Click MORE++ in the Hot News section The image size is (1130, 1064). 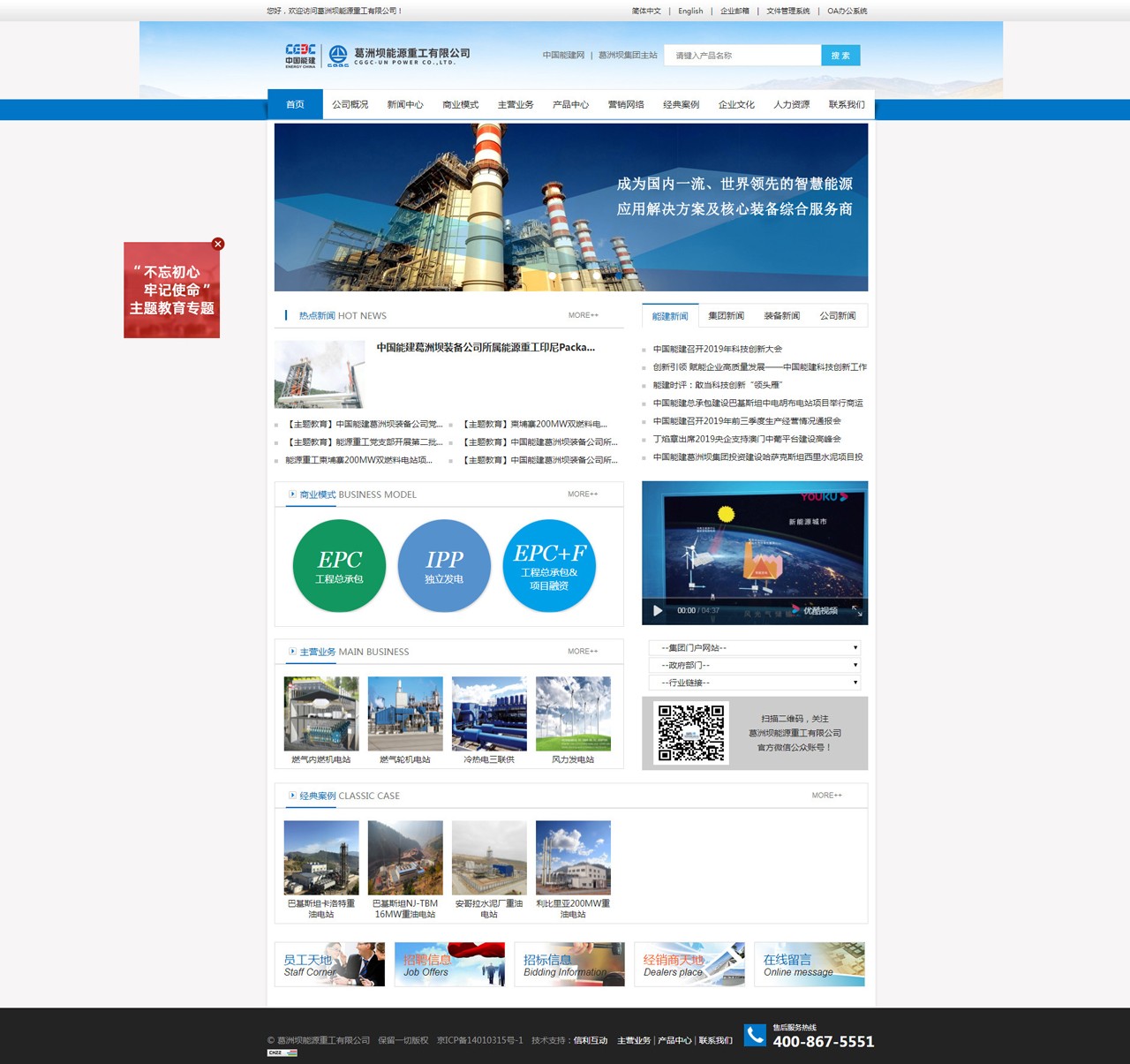(583, 315)
